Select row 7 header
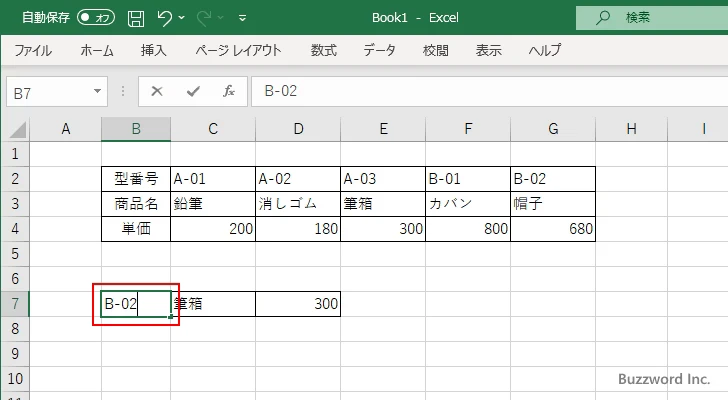This screenshot has height=400, width=728. 15,304
